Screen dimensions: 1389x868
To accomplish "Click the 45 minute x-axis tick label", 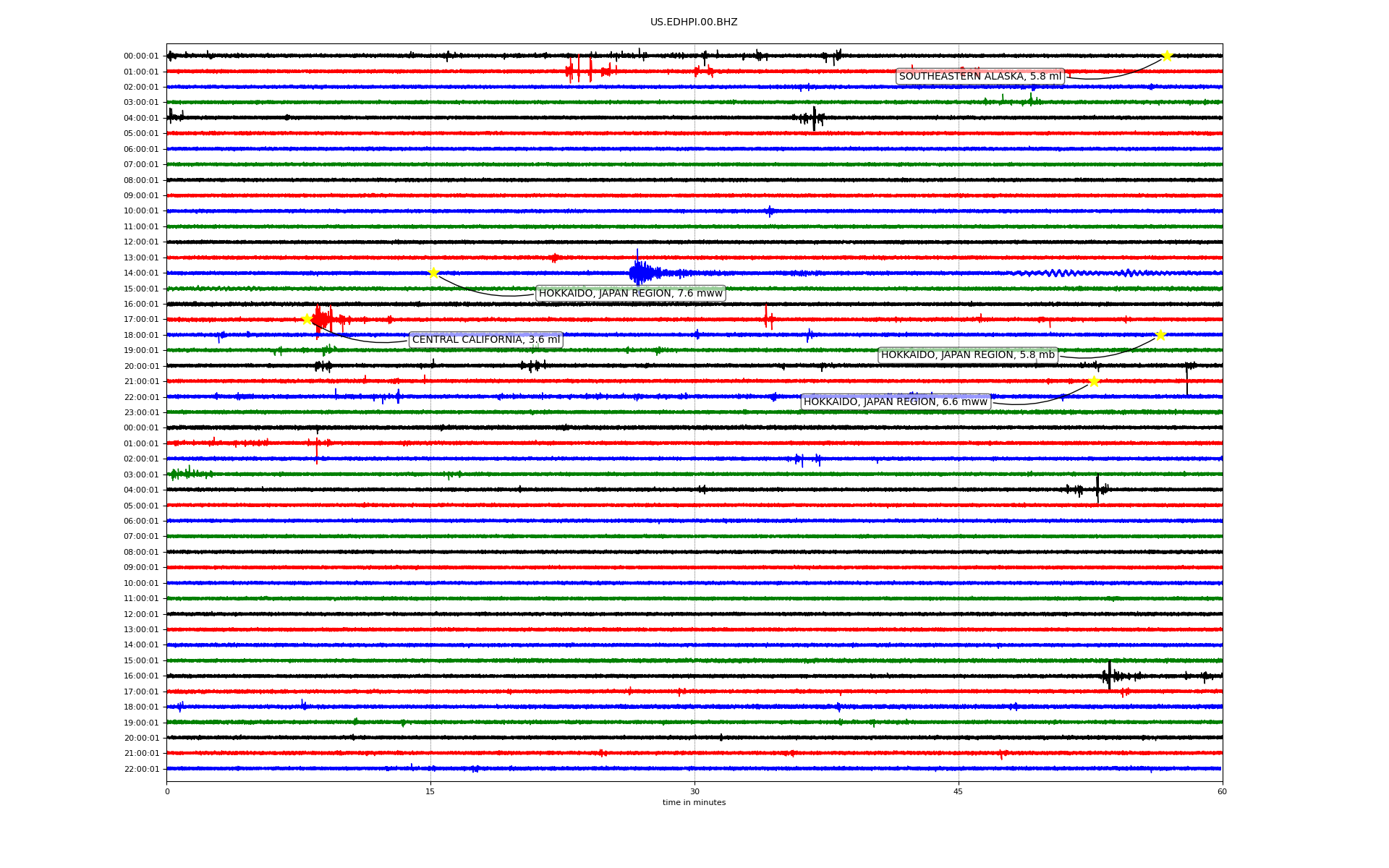I will pos(958,791).
